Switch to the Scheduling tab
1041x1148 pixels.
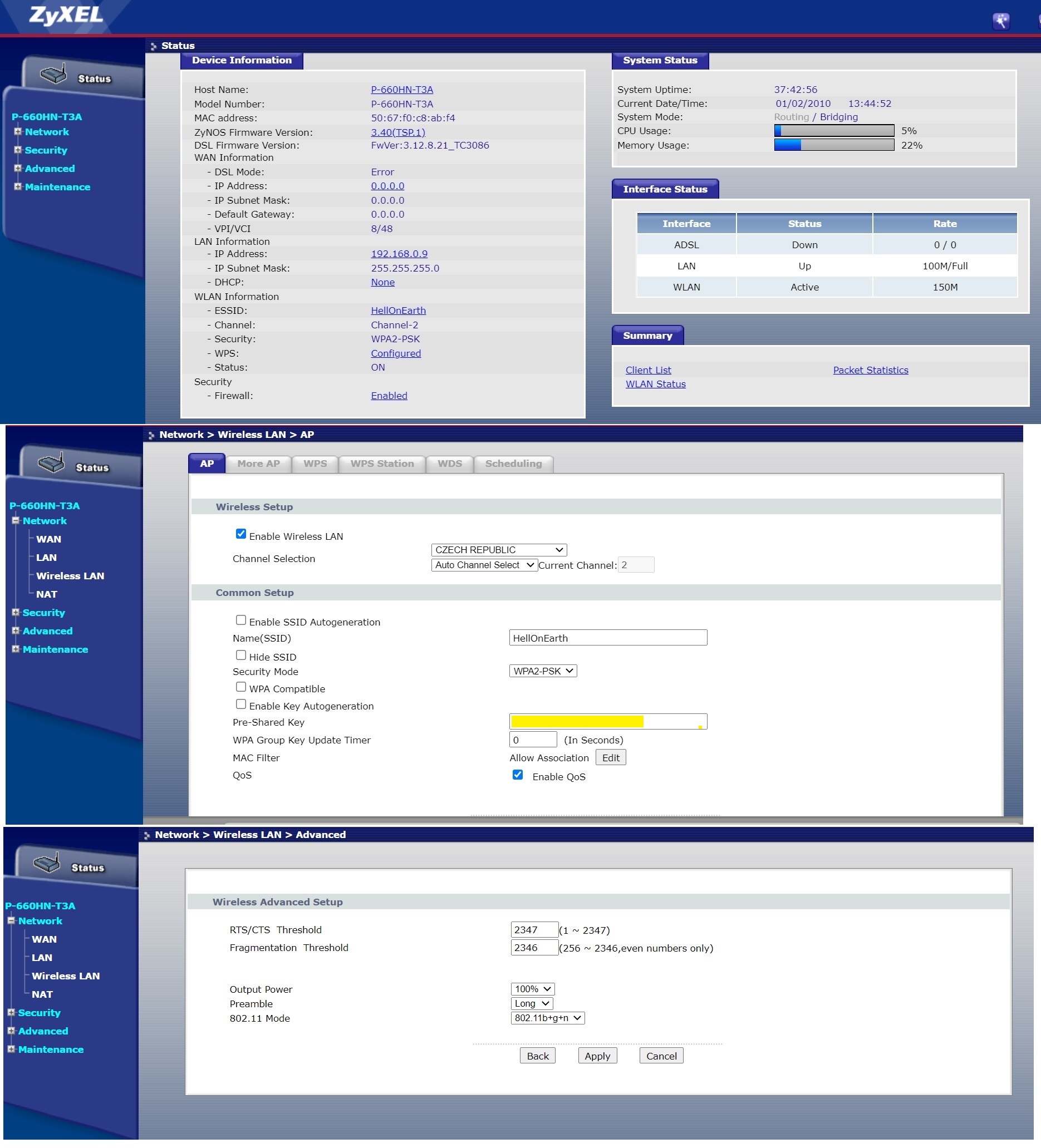[513, 464]
